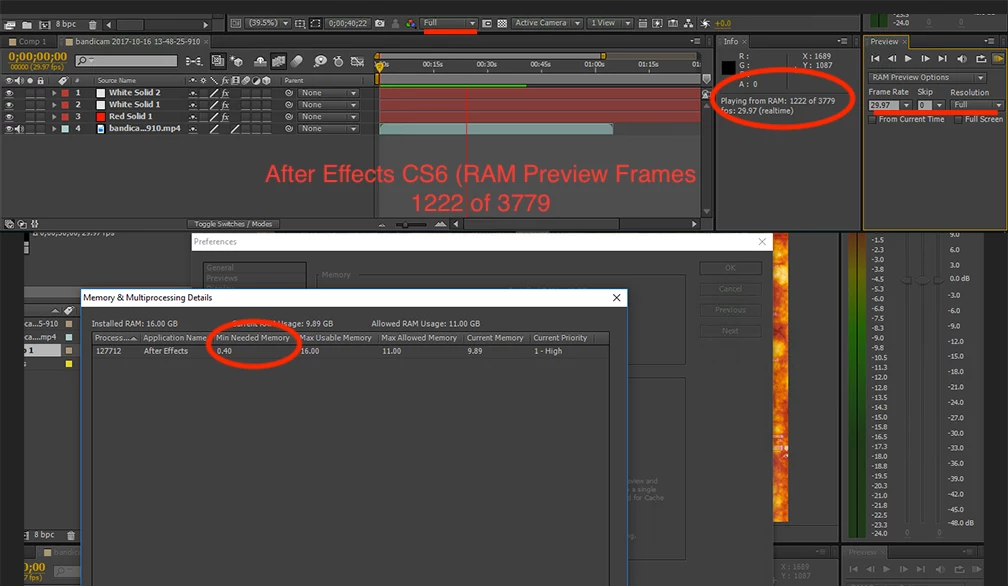Image resolution: width=1008 pixels, height=586 pixels.
Task: Select the Info panel tab
Action: (731, 41)
